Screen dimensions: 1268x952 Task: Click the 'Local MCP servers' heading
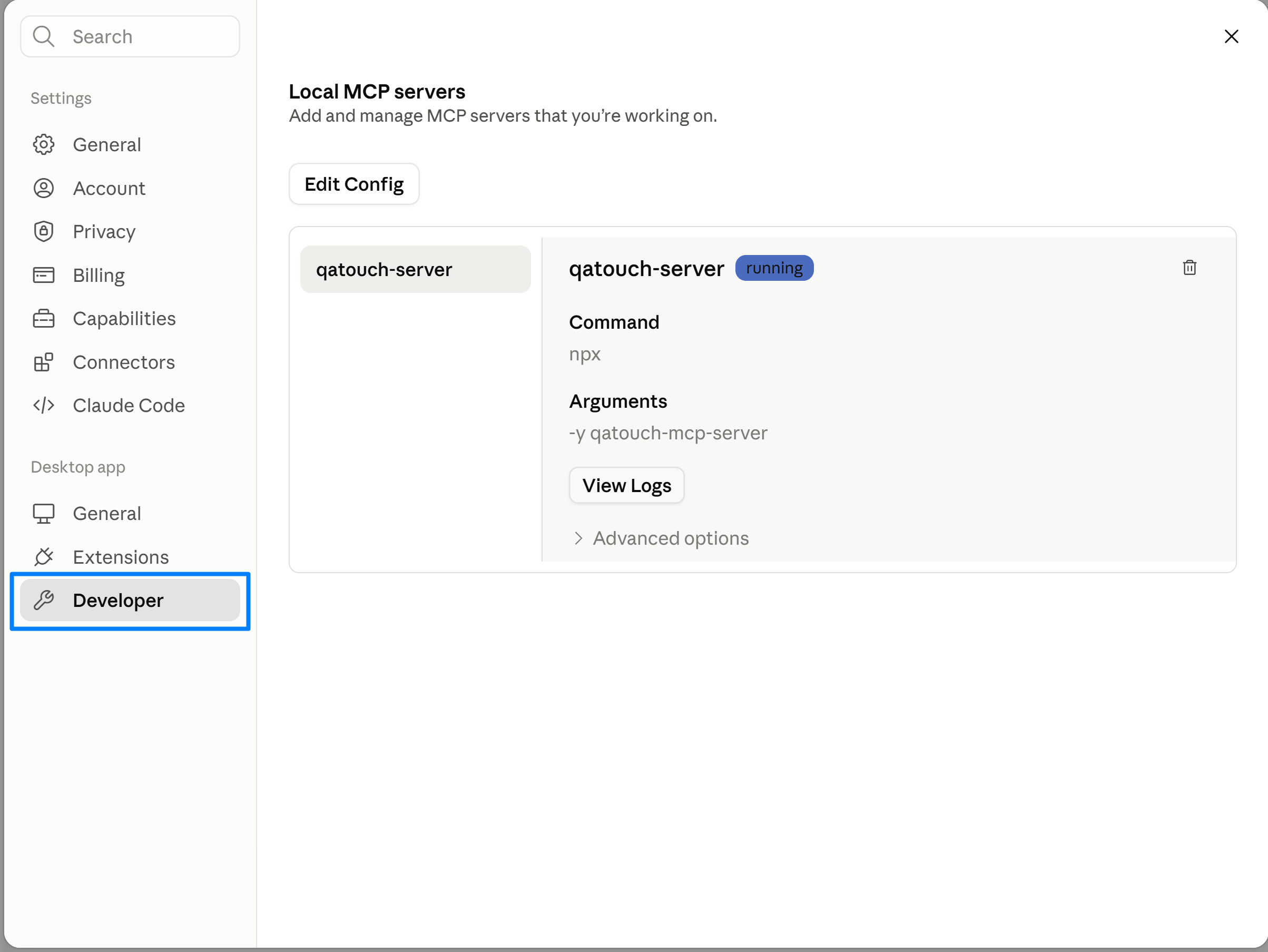tap(377, 91)
